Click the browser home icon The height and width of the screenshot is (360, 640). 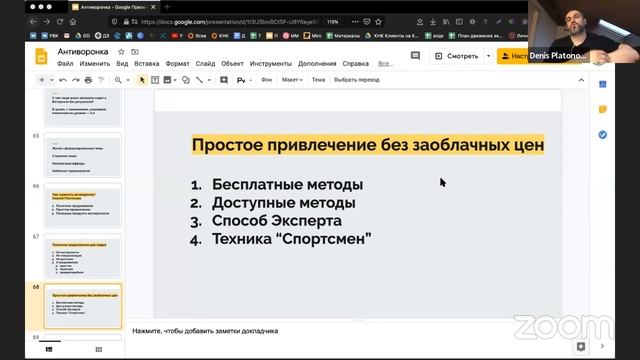[x=73, y=22]
